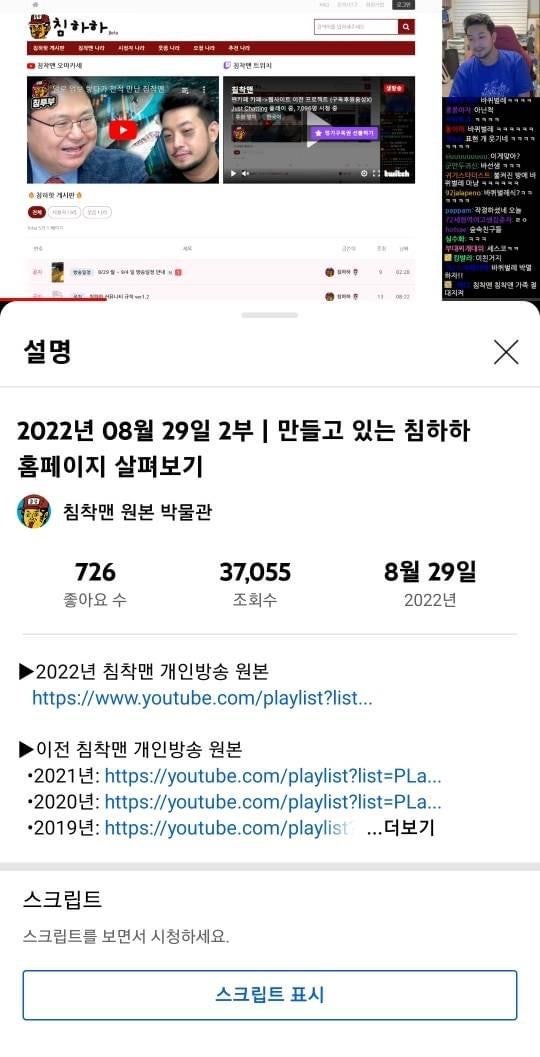Click the 스크립트 표시 button
Image resolution: width=540 pixels, height=1057 pixels.
270,995
